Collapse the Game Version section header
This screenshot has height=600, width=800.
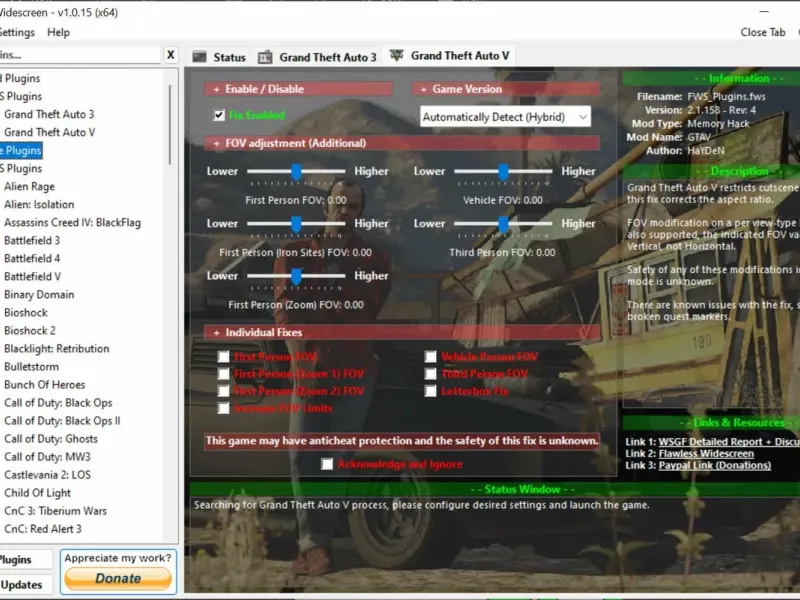pos(506,89)
